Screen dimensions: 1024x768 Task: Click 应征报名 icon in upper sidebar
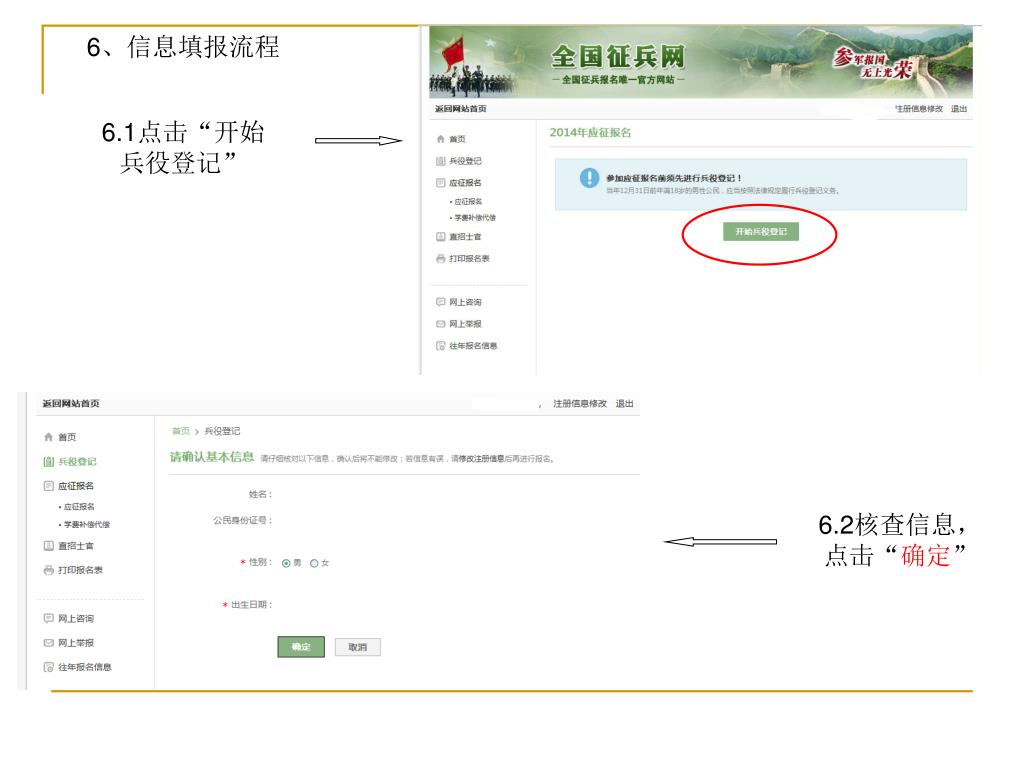coord(440,183)
